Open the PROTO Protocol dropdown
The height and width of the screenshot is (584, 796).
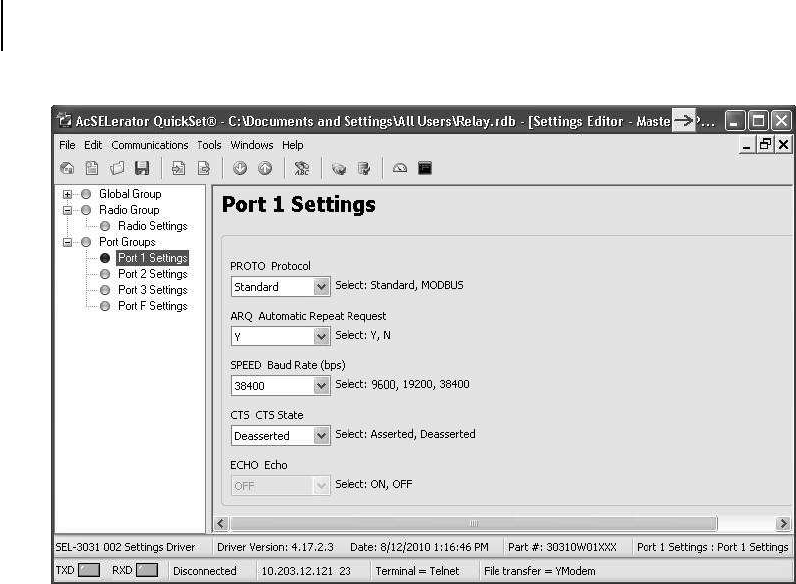[x=321, y=287]
